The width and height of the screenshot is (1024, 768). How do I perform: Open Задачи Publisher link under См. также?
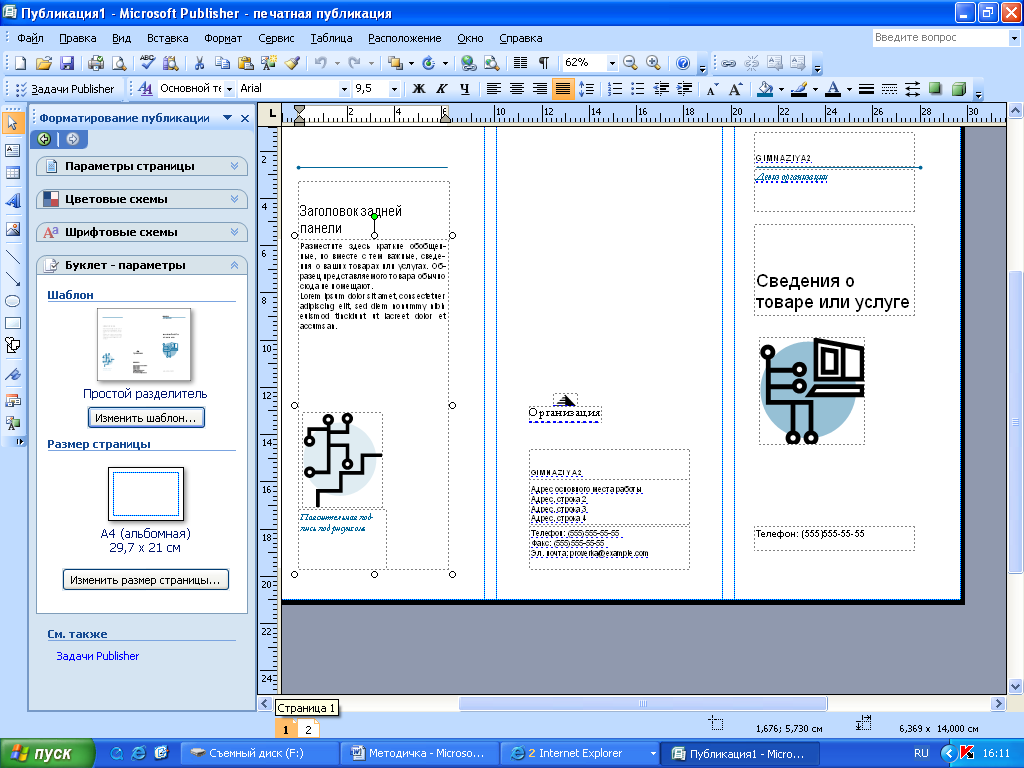97,656
